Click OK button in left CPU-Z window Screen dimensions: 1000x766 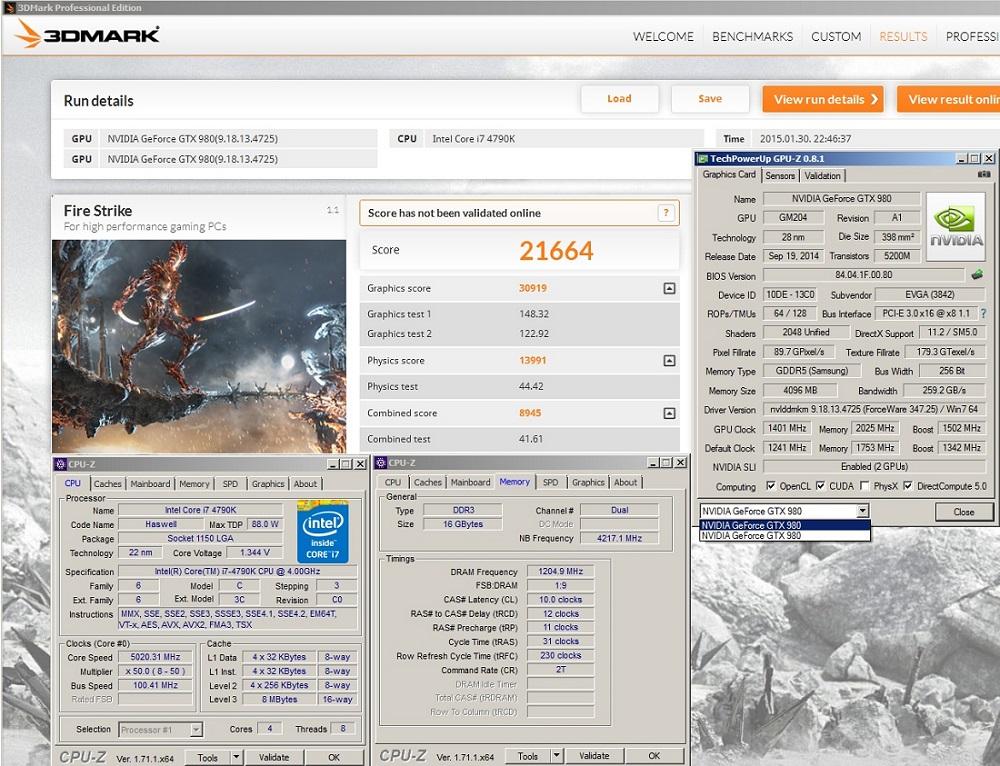(334, 758)
